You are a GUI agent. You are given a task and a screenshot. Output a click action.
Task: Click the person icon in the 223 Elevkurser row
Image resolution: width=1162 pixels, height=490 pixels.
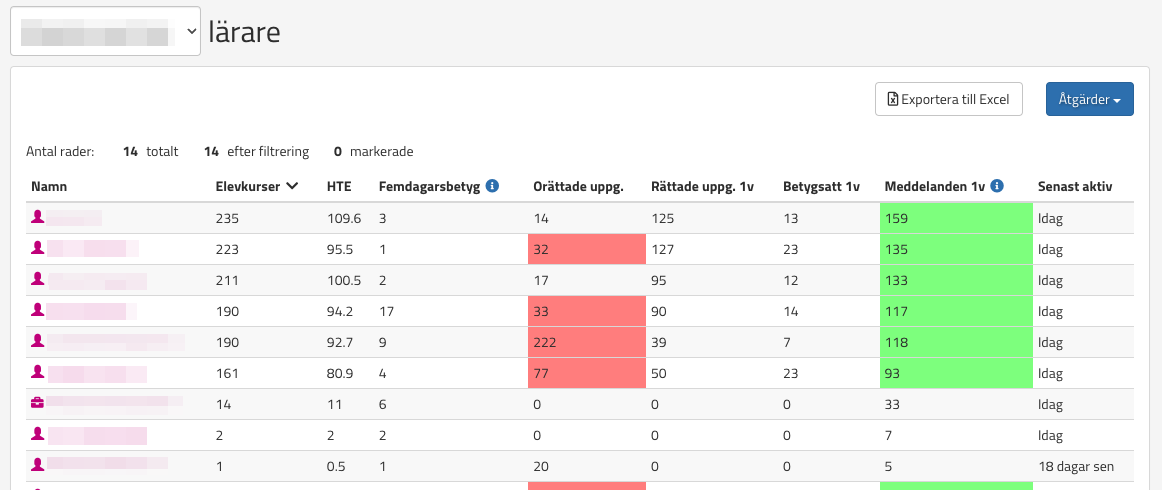point(38,248)
